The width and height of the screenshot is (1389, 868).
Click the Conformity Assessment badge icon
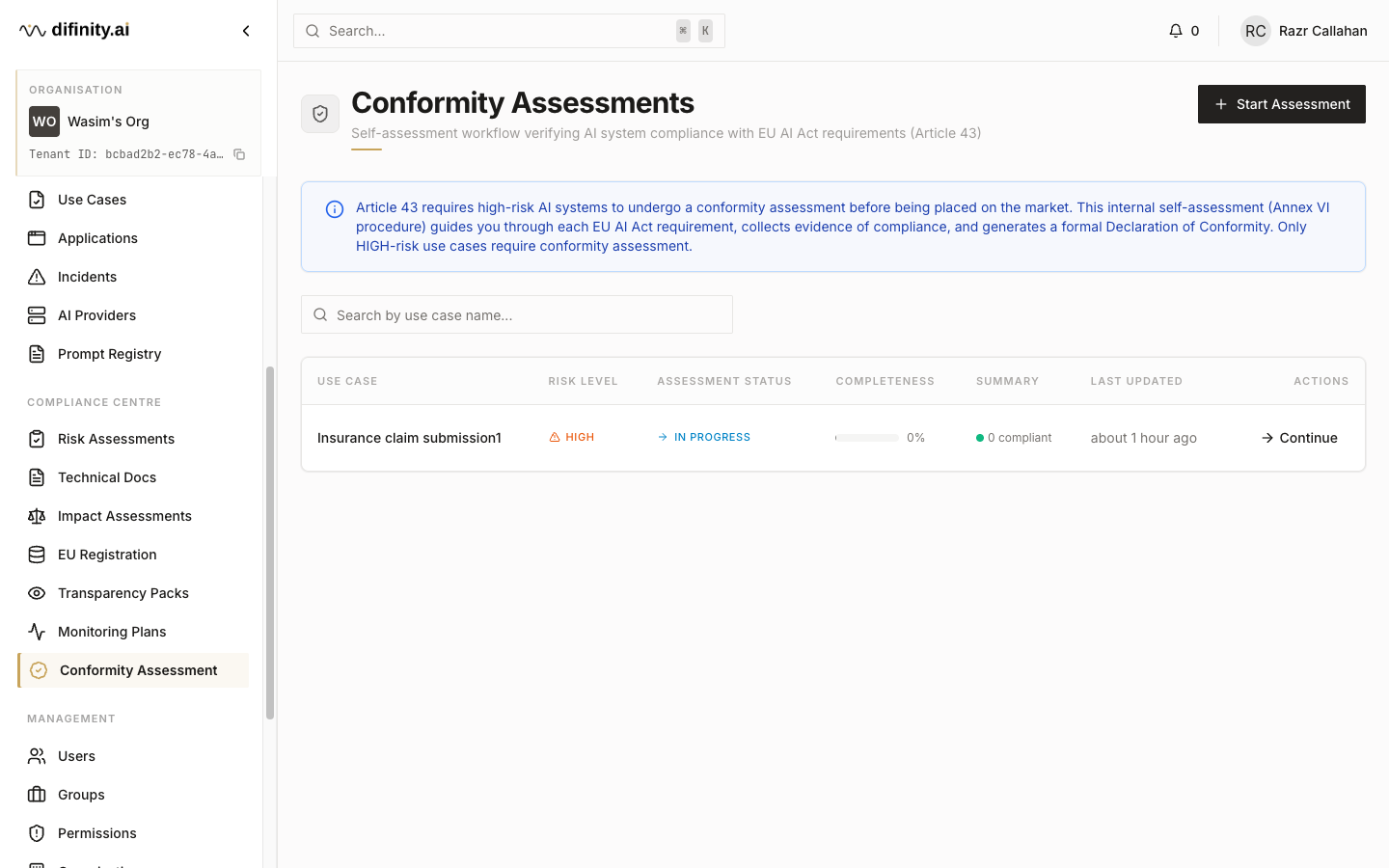[39, 670]
